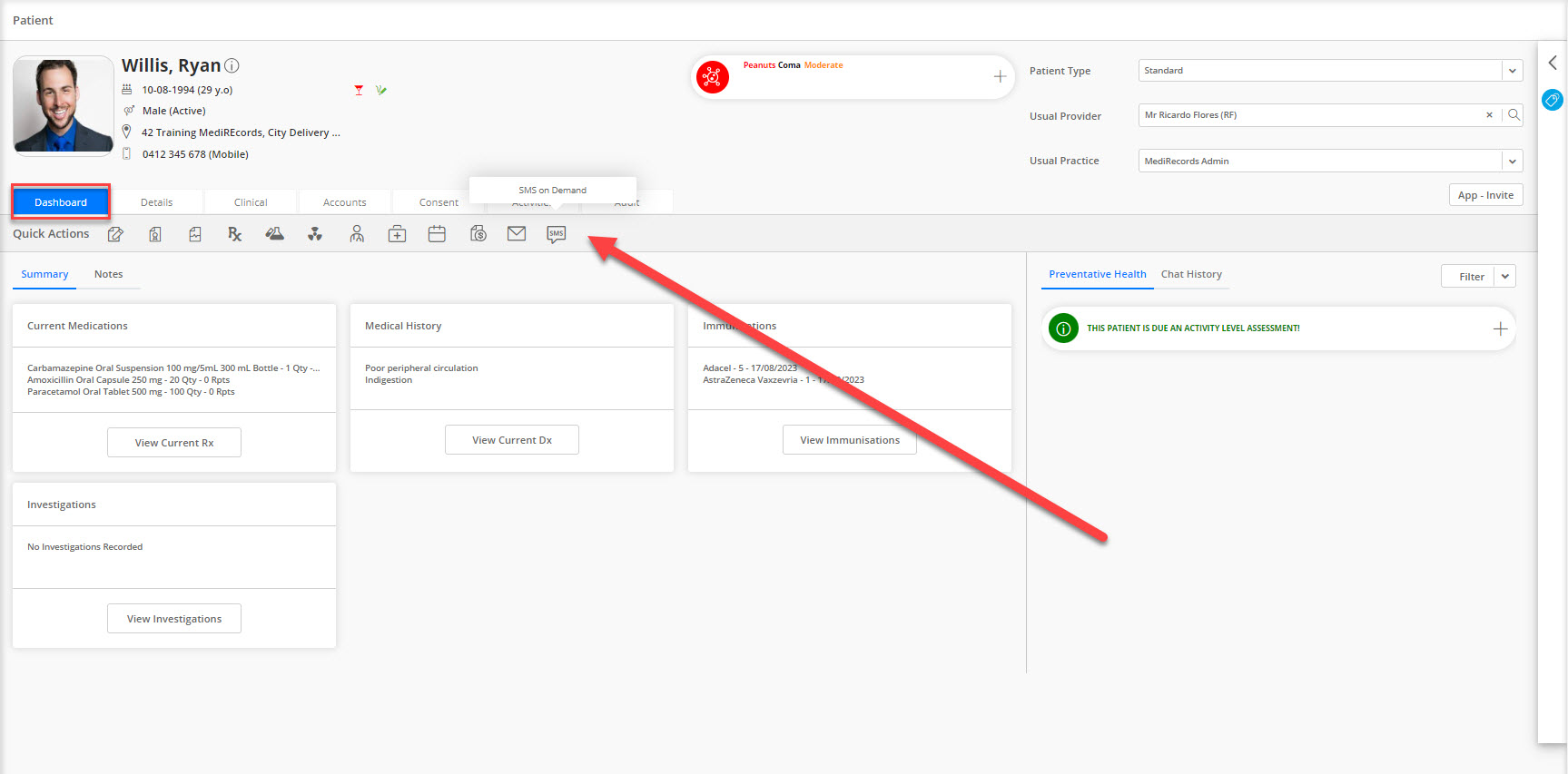Switch to Preventative Health tab
1568x774 pixels.
coord(1097,274)
